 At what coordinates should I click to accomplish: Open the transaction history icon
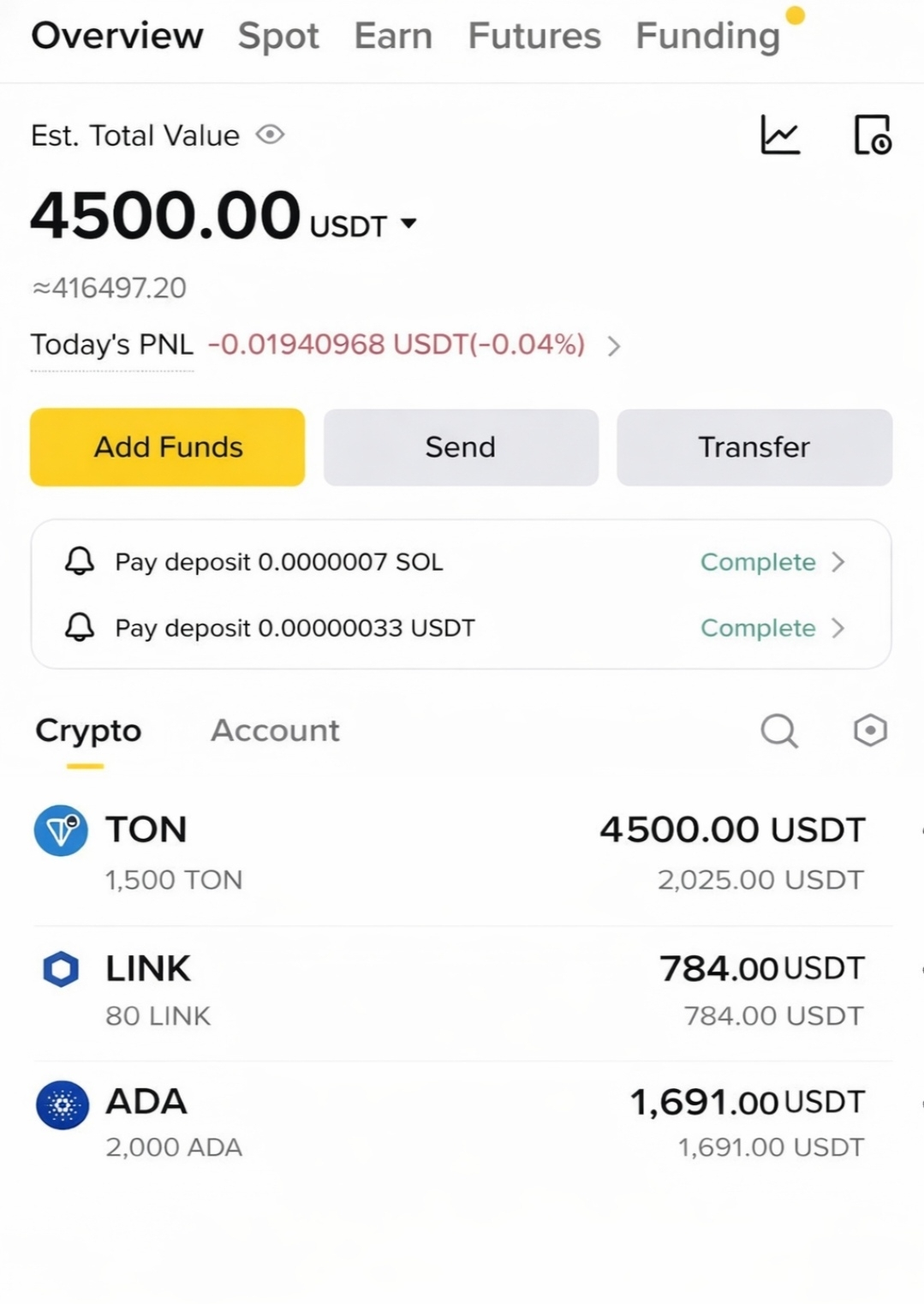tap(873, 135)
